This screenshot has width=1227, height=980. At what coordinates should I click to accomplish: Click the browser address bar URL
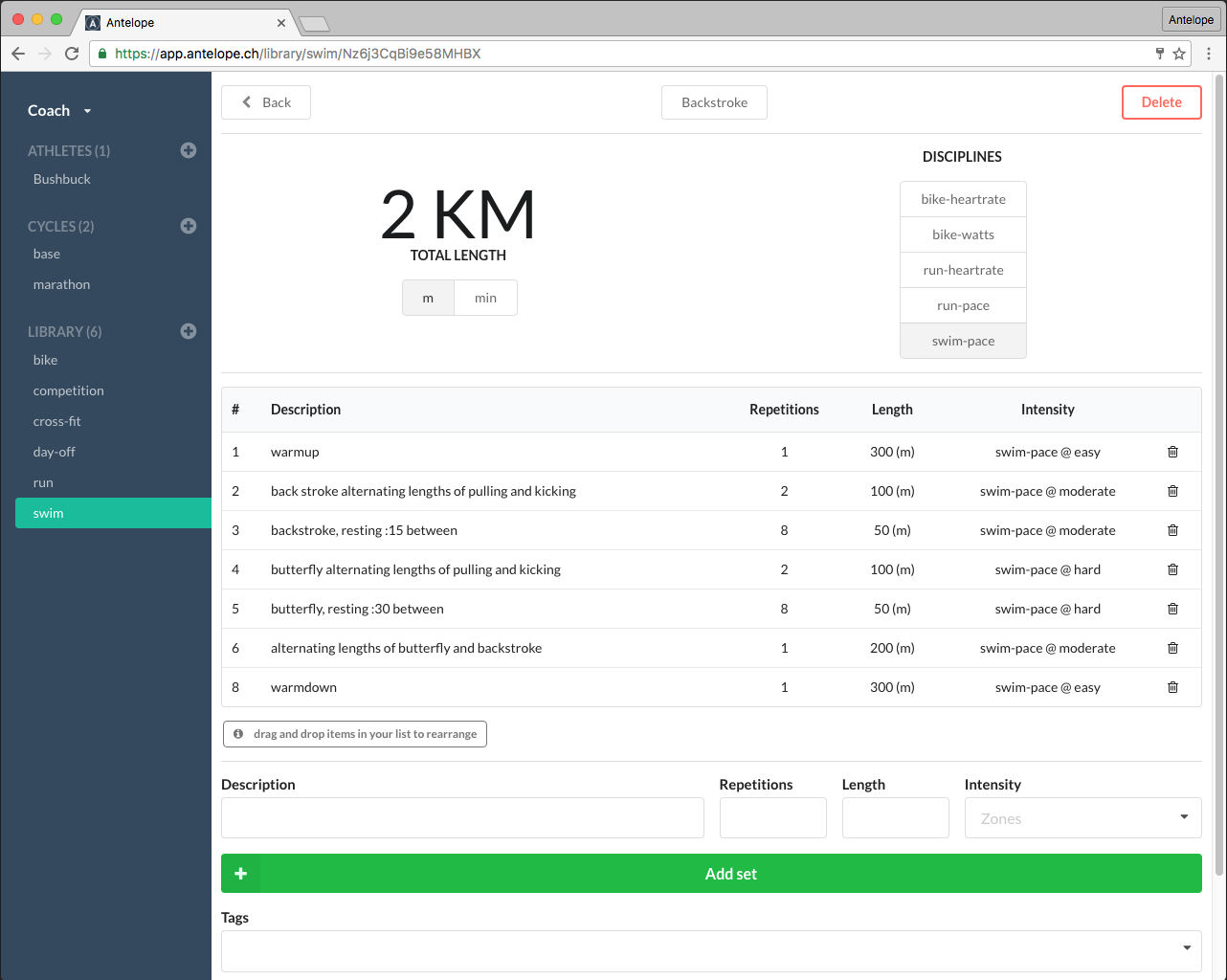(298, 54)
